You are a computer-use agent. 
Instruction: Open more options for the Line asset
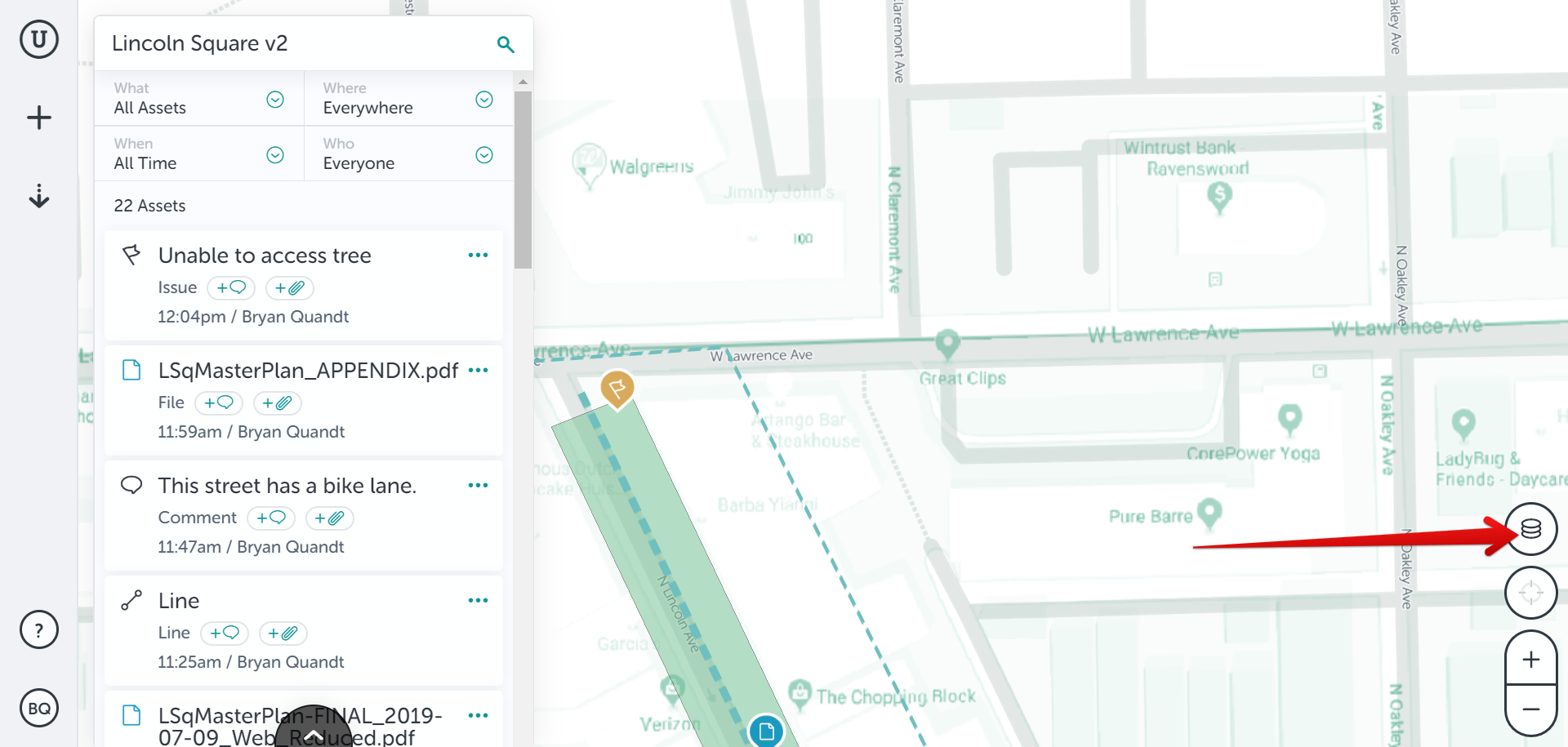point(478,601)
